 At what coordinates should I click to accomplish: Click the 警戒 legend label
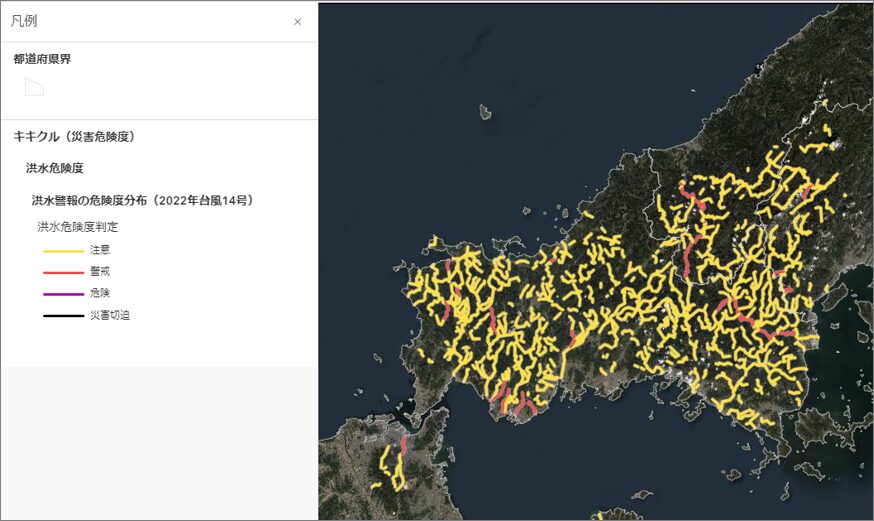[100, 271]
